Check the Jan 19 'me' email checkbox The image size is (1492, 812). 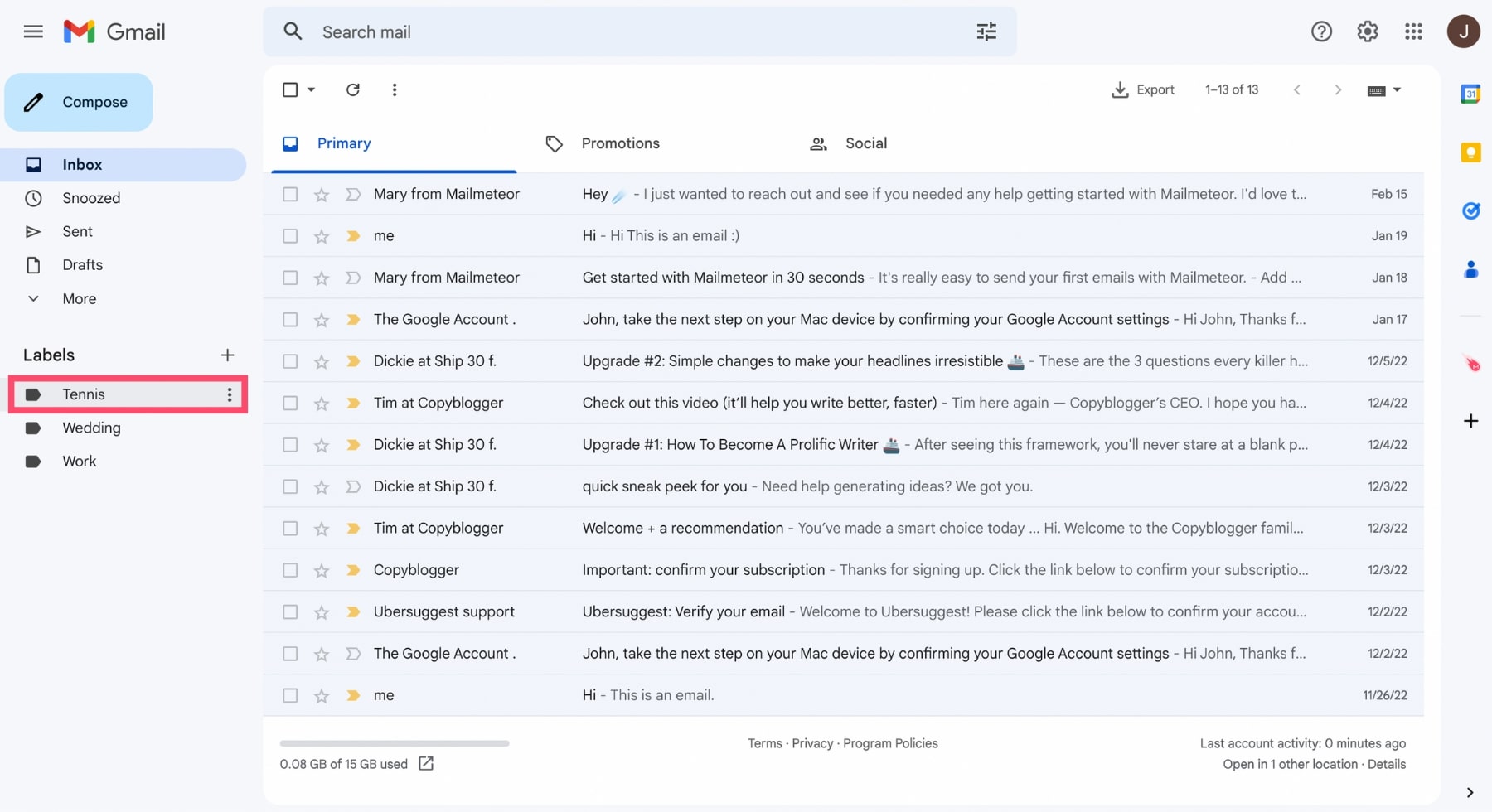pos(290,236)
